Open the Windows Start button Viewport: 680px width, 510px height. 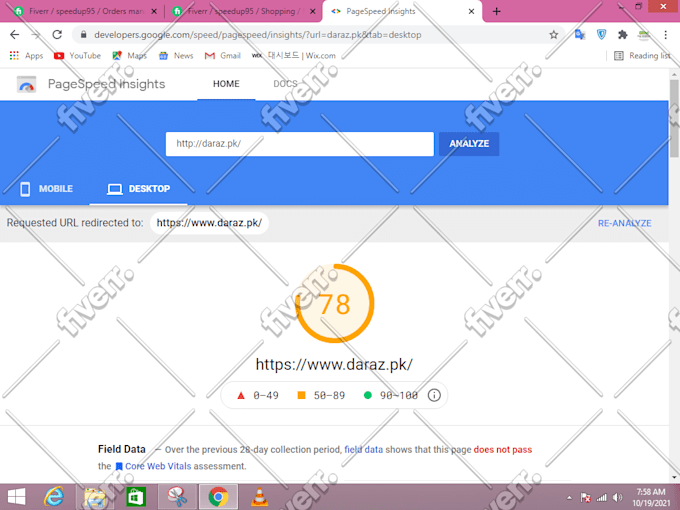(16, 497)
